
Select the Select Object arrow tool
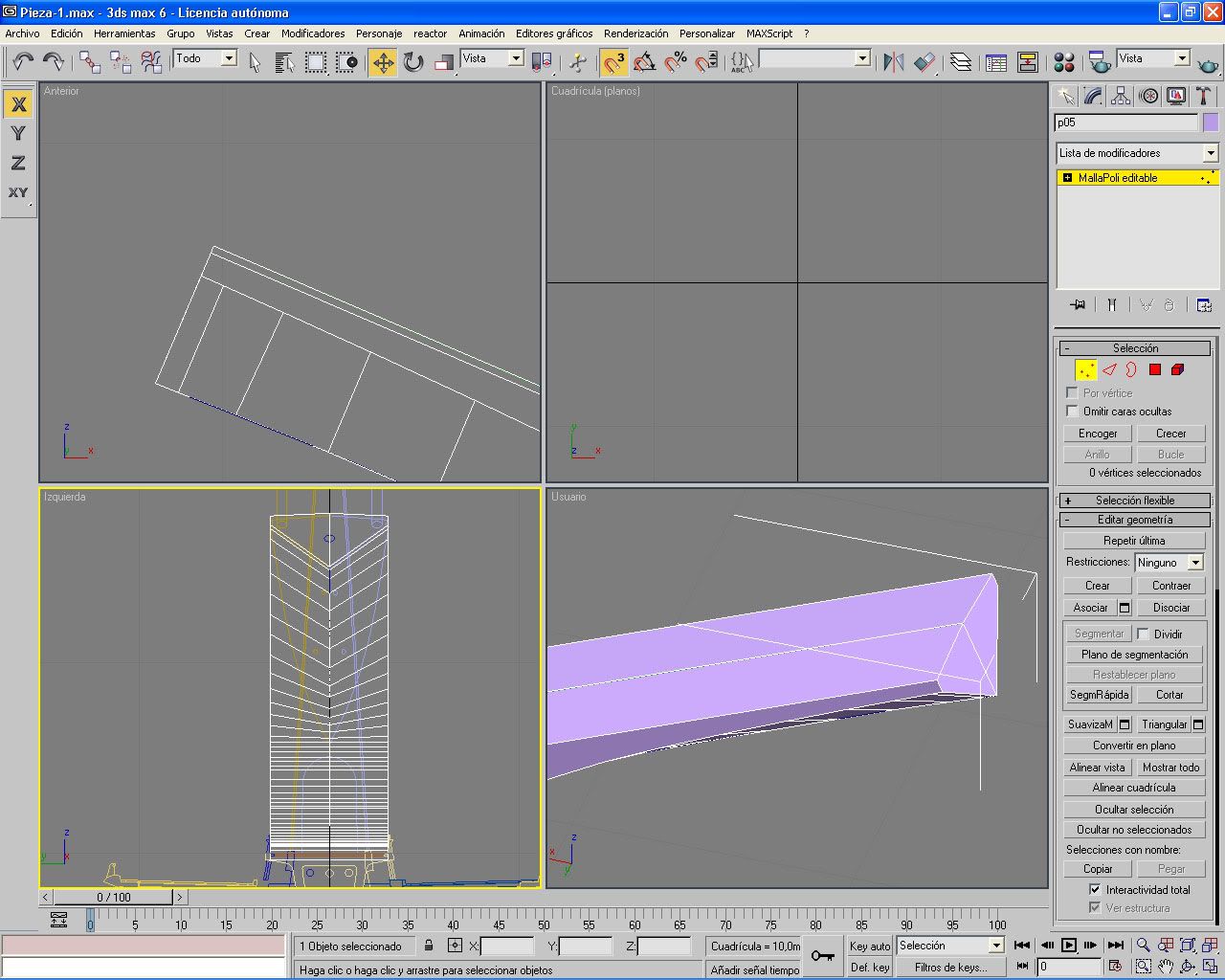pyautogui.click(x=255, y=62)
